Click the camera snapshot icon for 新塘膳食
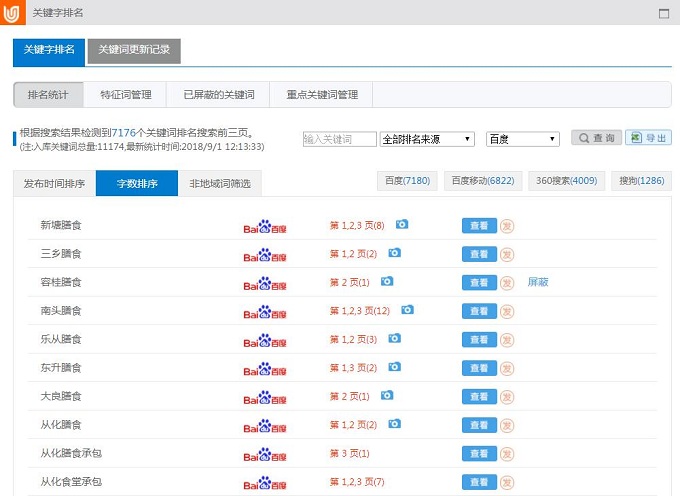 (x=402, y=225)
